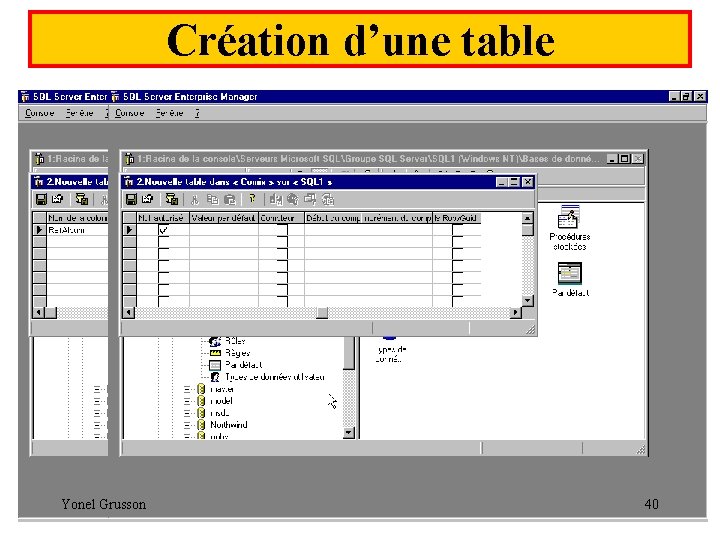Select the yellow Règles icon in the tree
Screen dimensions: 720x540
pyautogui.click(x=215, y=353)
